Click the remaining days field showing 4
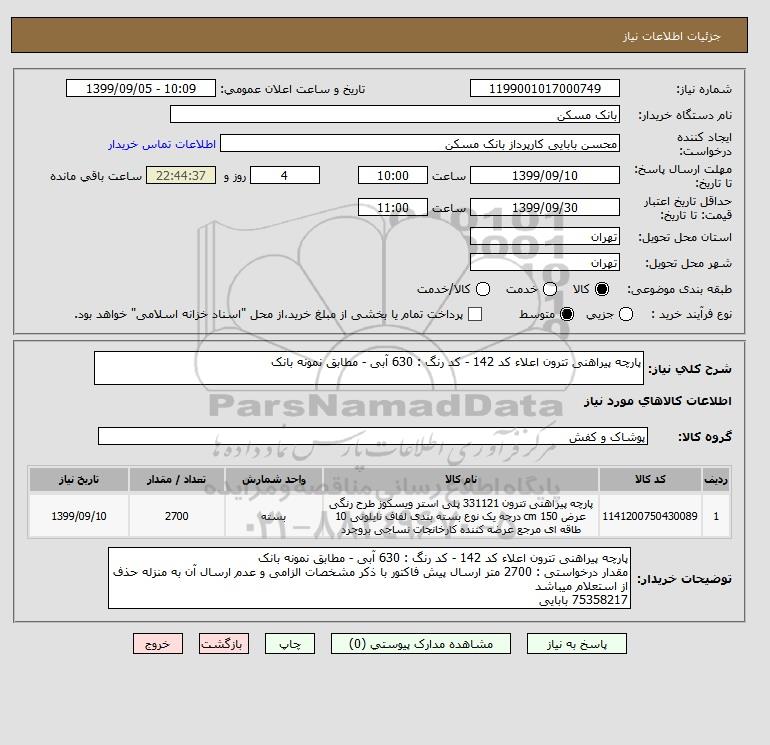The width and height of the screenshot is (770, 745). coord(285,175)
